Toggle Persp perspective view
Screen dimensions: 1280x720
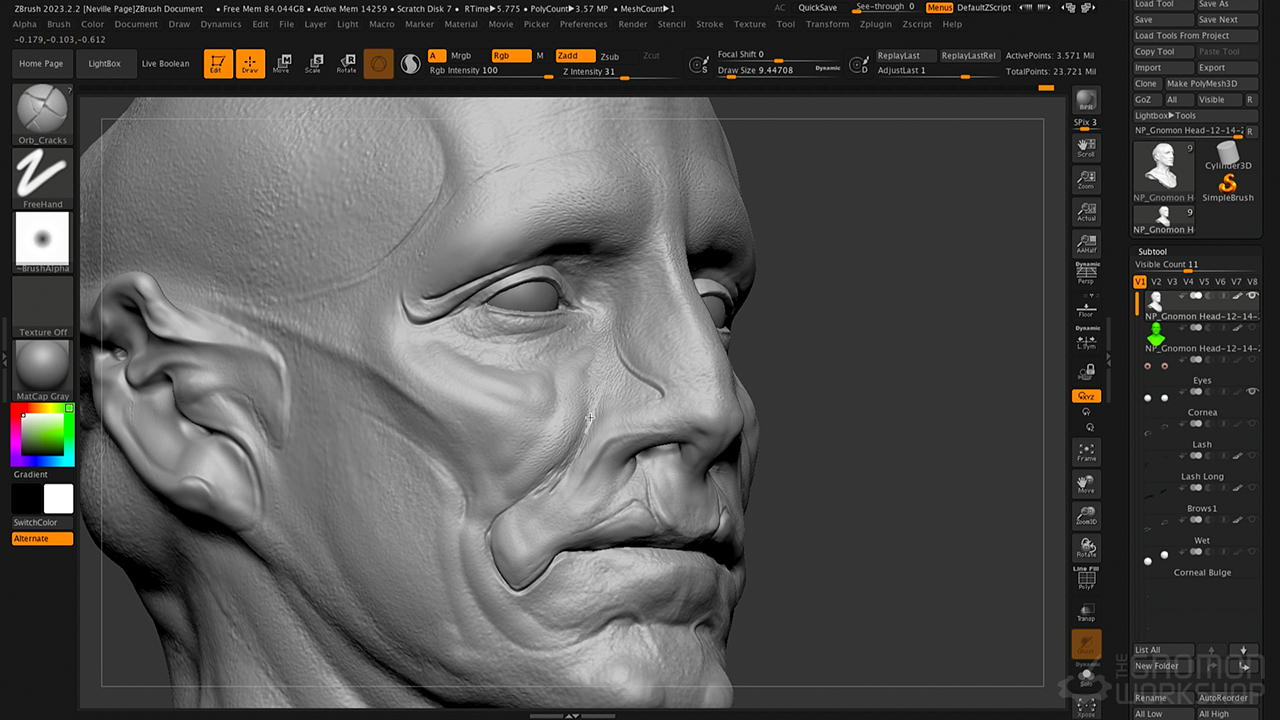coord(1086,275)
